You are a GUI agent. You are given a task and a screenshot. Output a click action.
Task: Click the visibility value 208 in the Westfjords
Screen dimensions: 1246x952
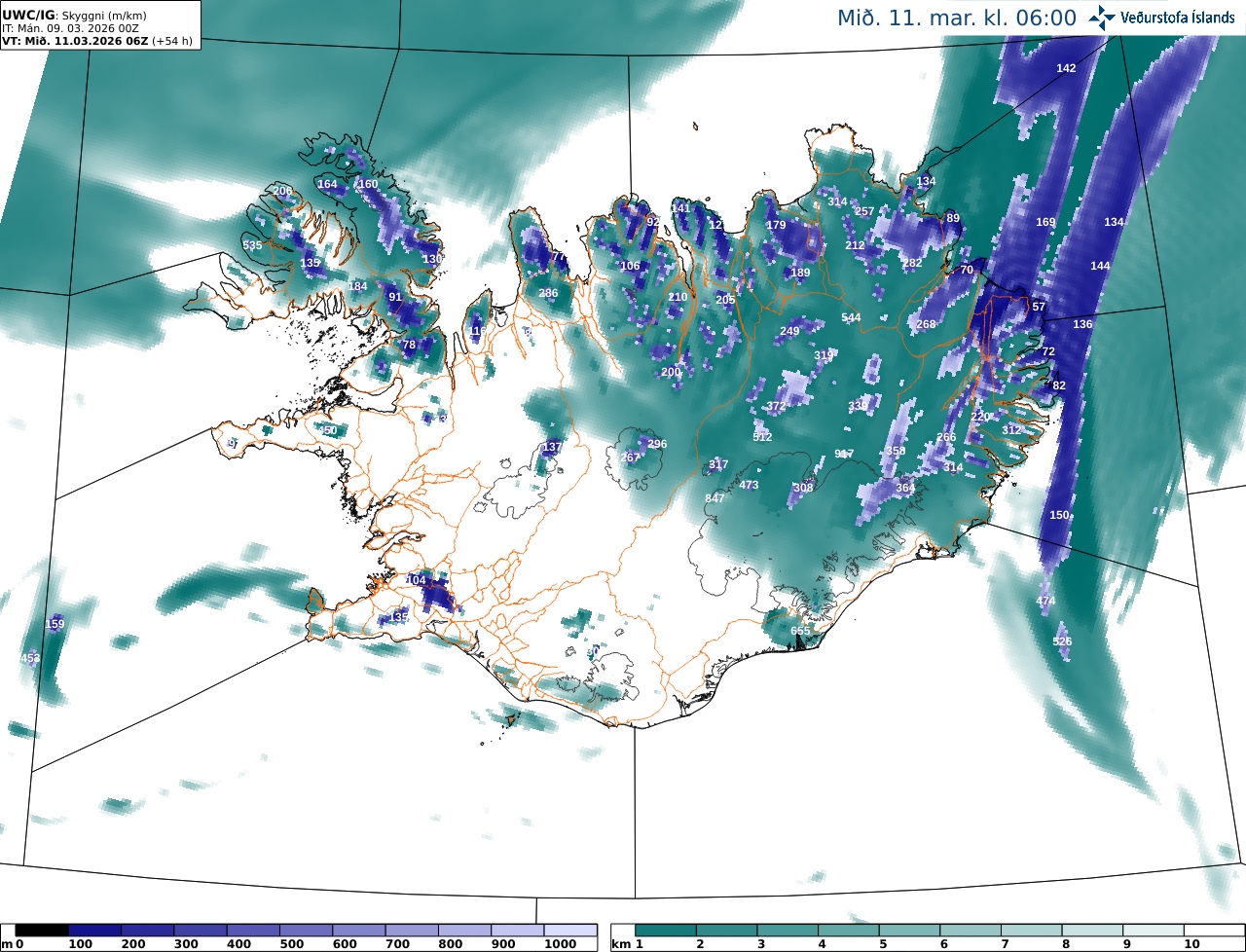click(x=282, y=191)
